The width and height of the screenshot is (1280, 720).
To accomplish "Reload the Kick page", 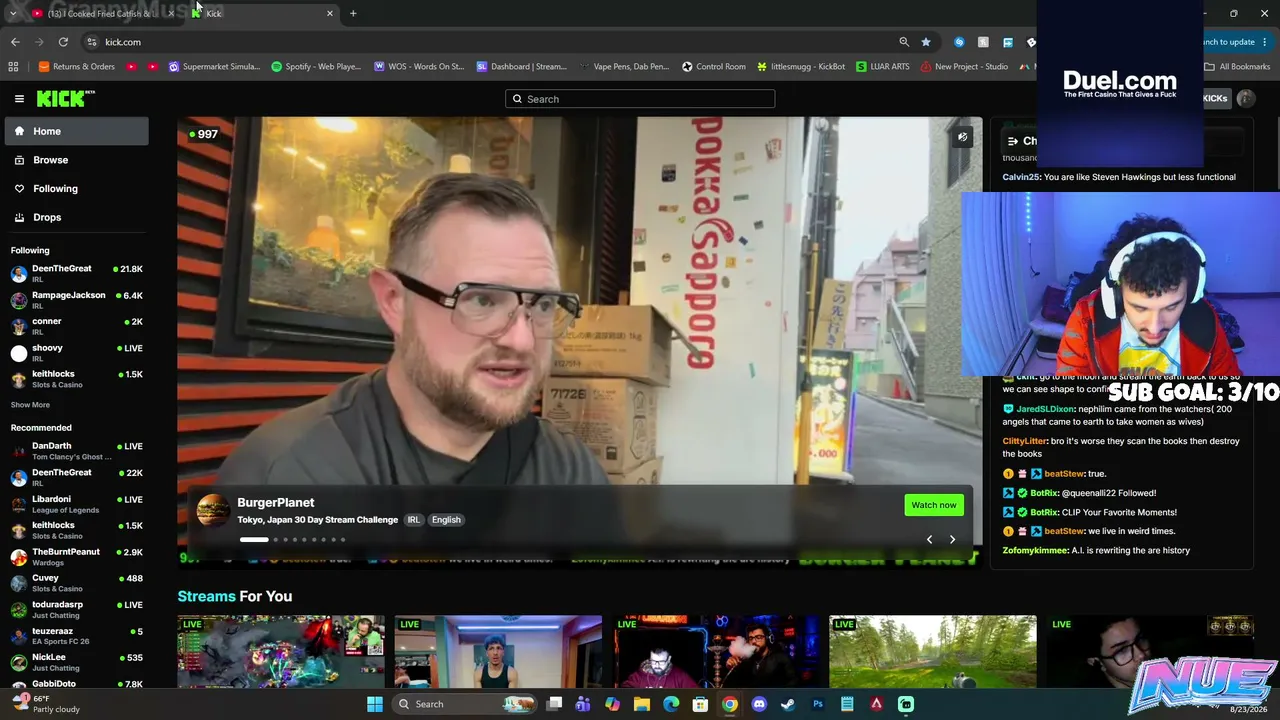I will (63, 42).
